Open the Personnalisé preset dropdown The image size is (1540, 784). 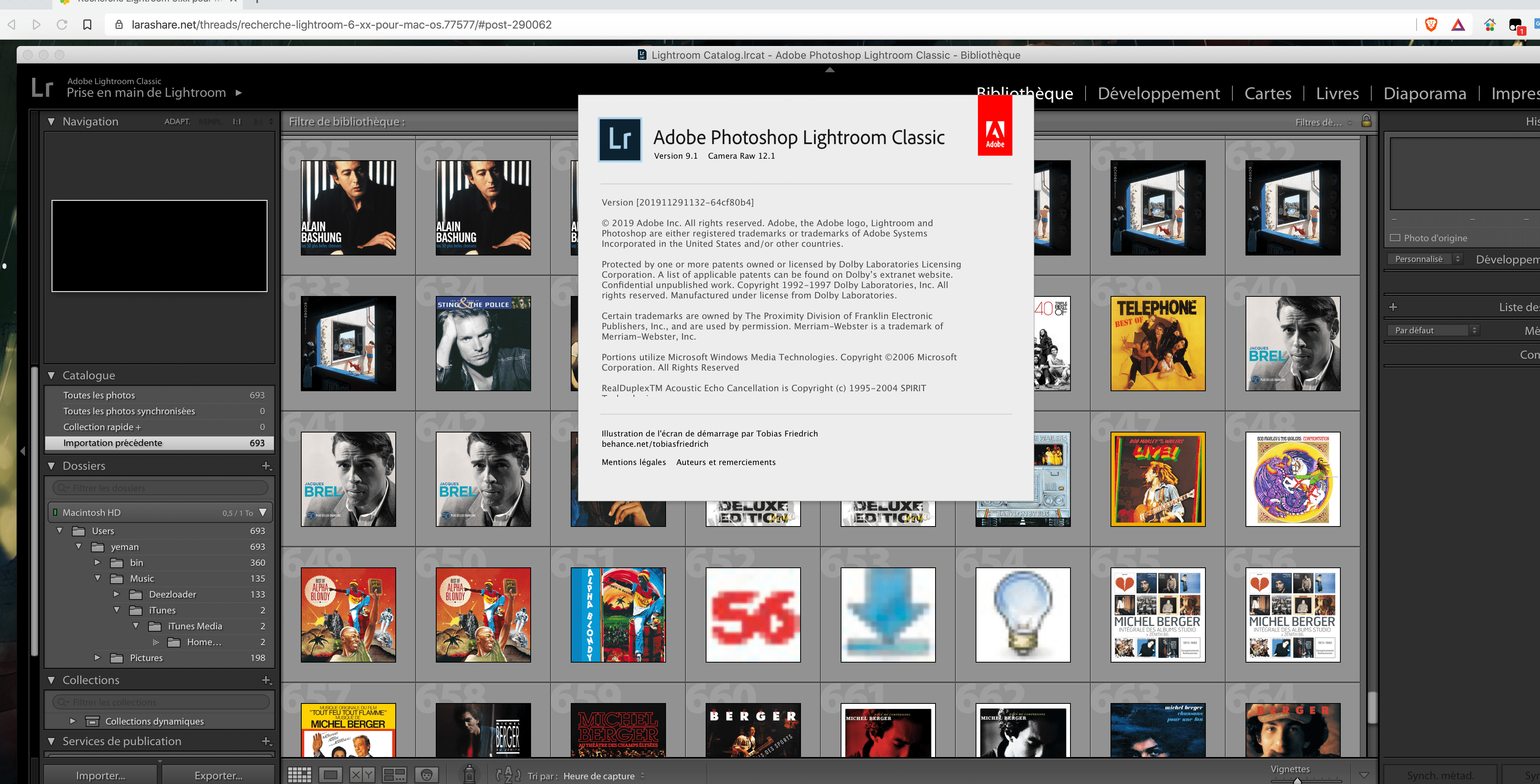point(1424,259)
